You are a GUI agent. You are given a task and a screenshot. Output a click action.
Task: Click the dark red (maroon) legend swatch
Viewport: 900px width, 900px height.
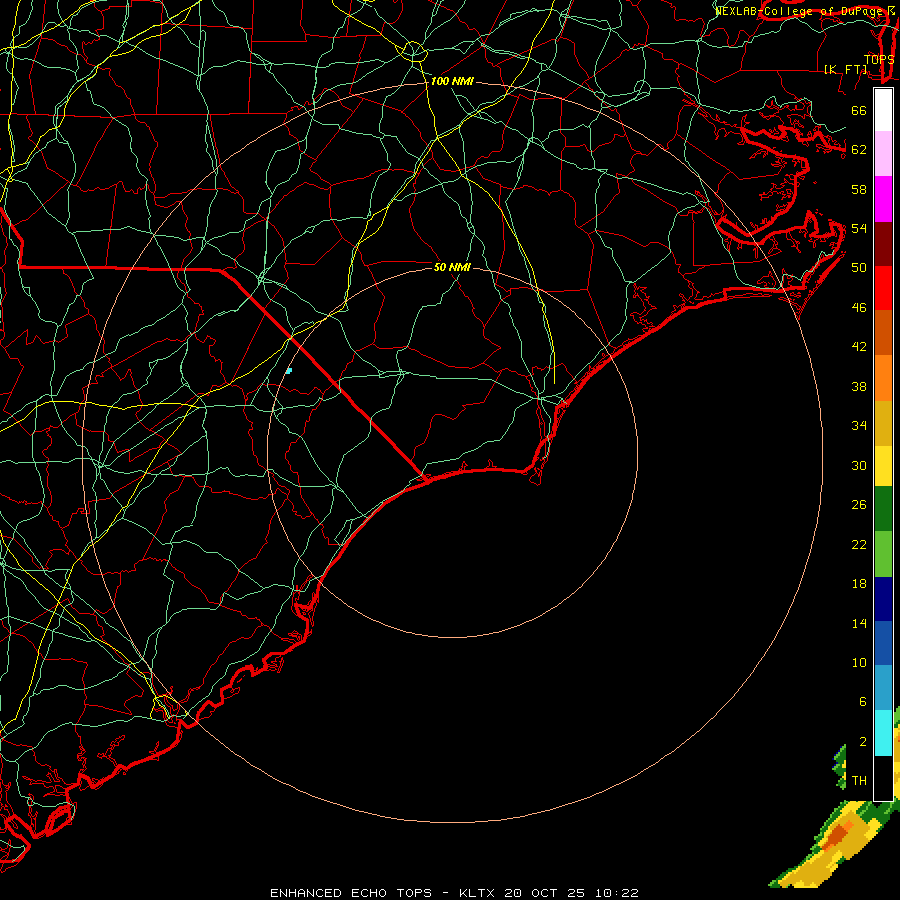click(x=883, y=244)
